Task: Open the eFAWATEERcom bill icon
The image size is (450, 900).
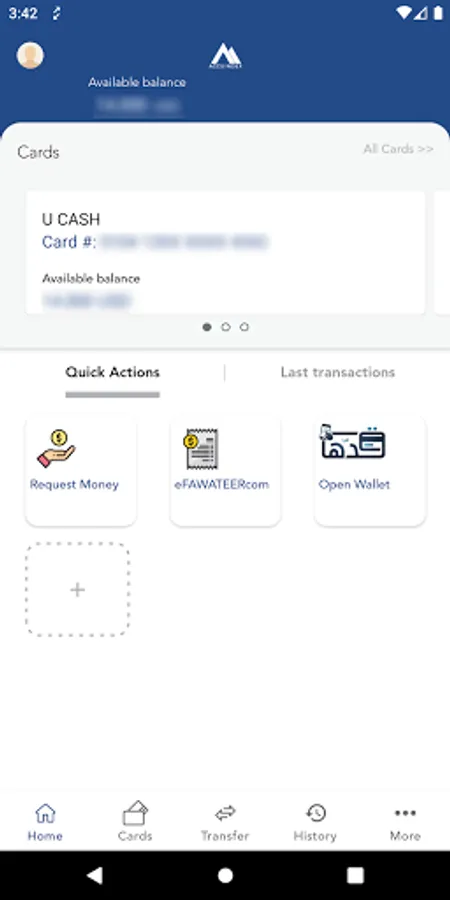Action: (x=201, y=448)
